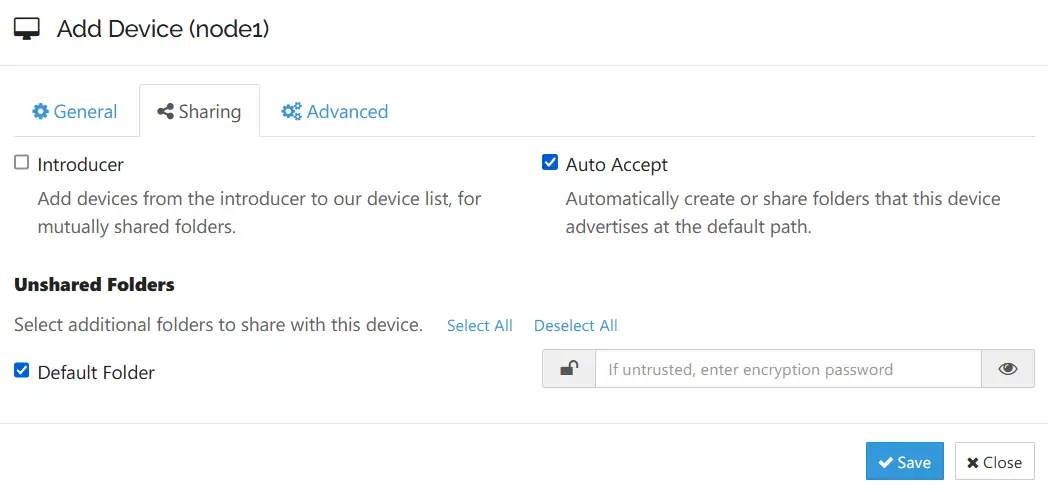Click the monitor icon in the dialog title
The width and height of the screenshot is (1048, 492).
tap(27, 29)
